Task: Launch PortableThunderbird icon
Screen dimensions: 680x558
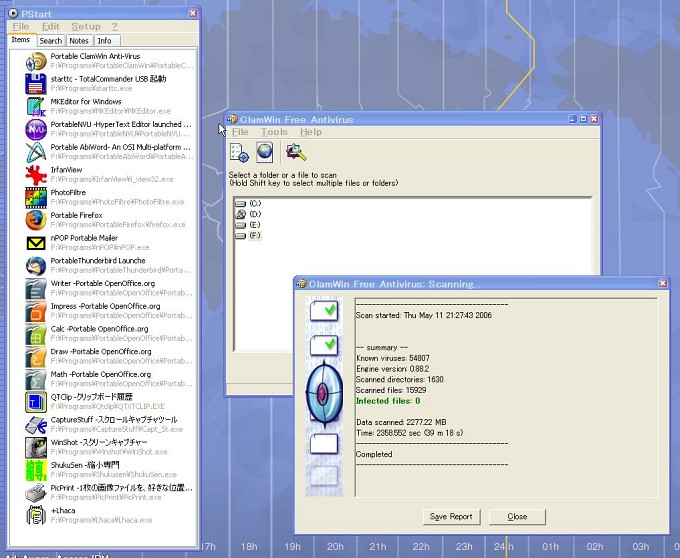Action: (36, 266)
